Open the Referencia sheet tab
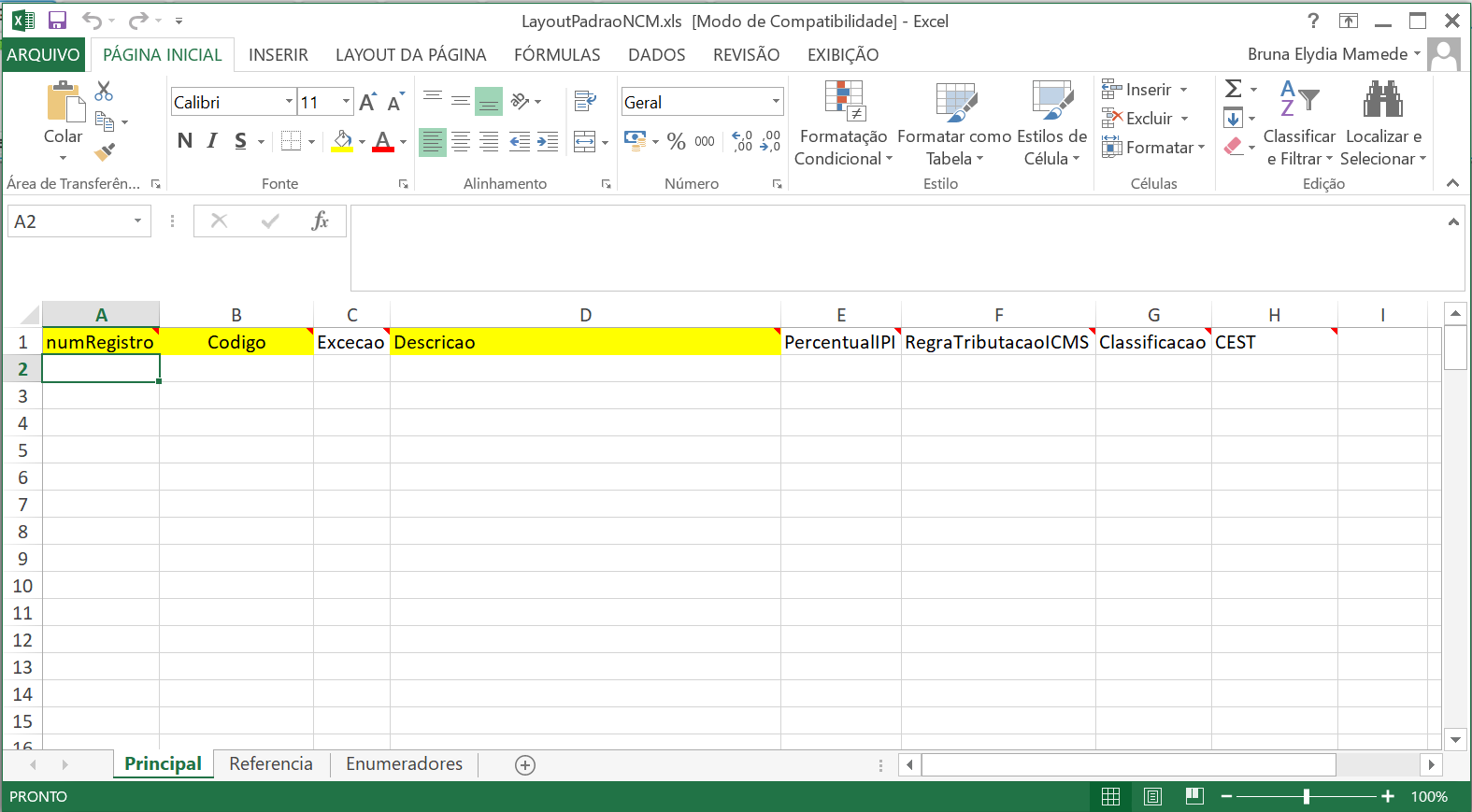Screen dimensions: 1472x812 tap(271, 764)
